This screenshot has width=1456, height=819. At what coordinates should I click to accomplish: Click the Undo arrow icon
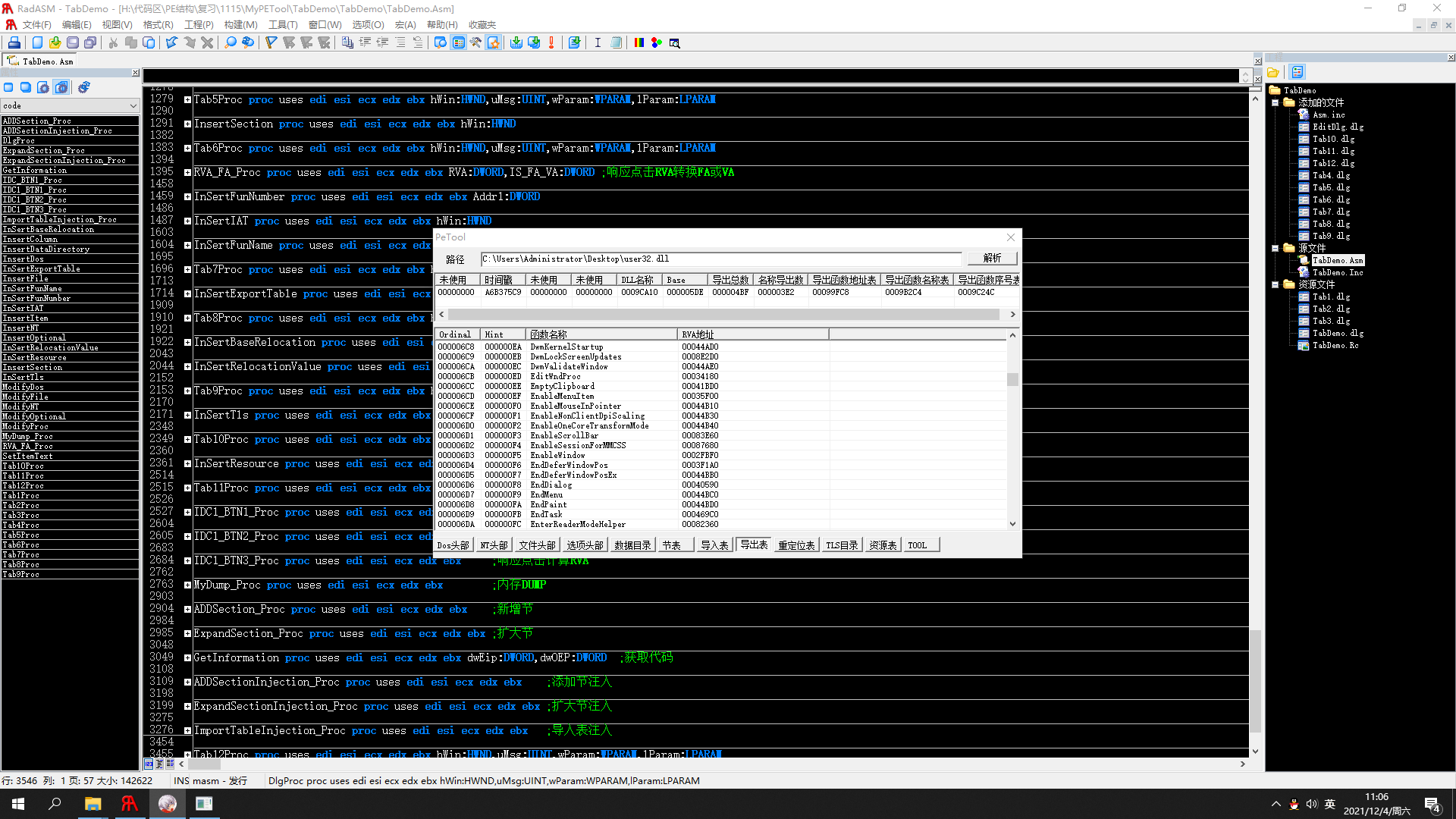(x=171, y=42)
